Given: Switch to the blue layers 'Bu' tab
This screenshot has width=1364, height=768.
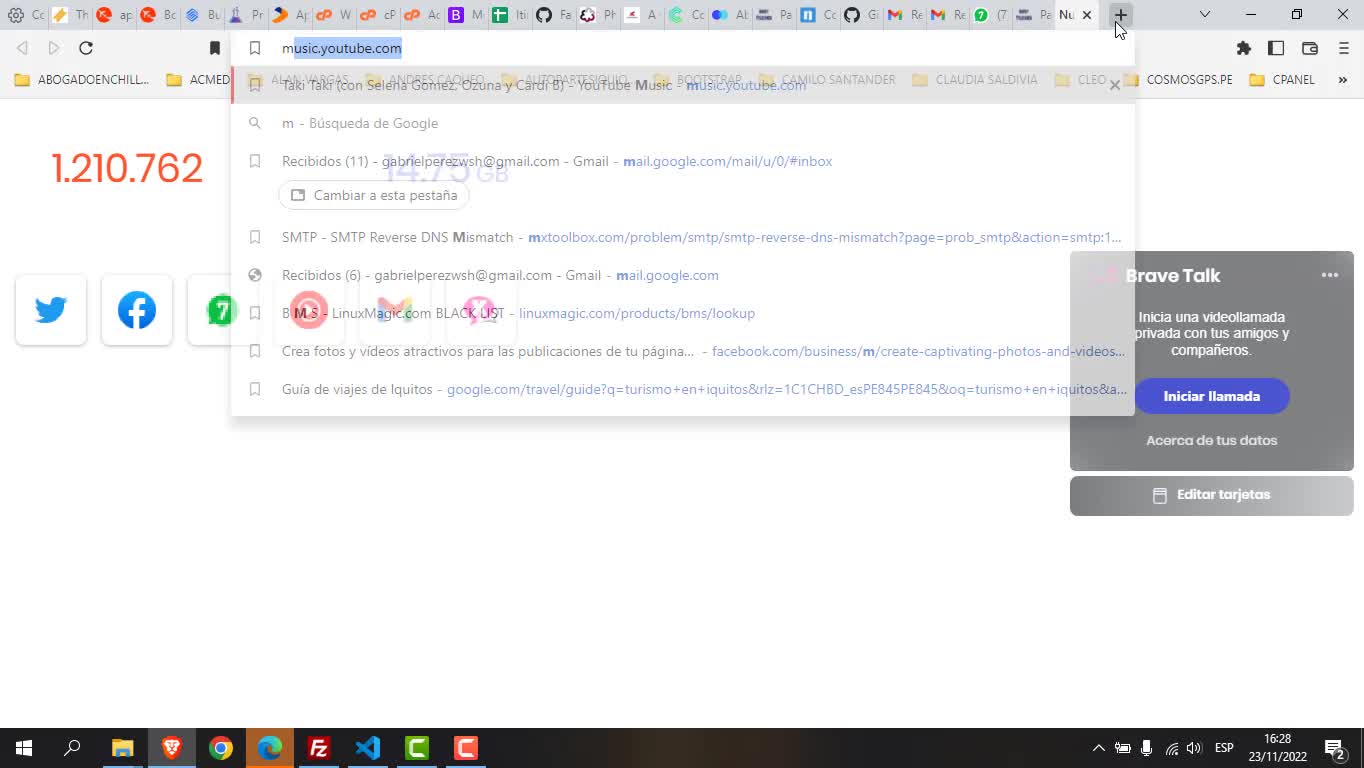Looking at the screenshot, I should pos(202,15).
